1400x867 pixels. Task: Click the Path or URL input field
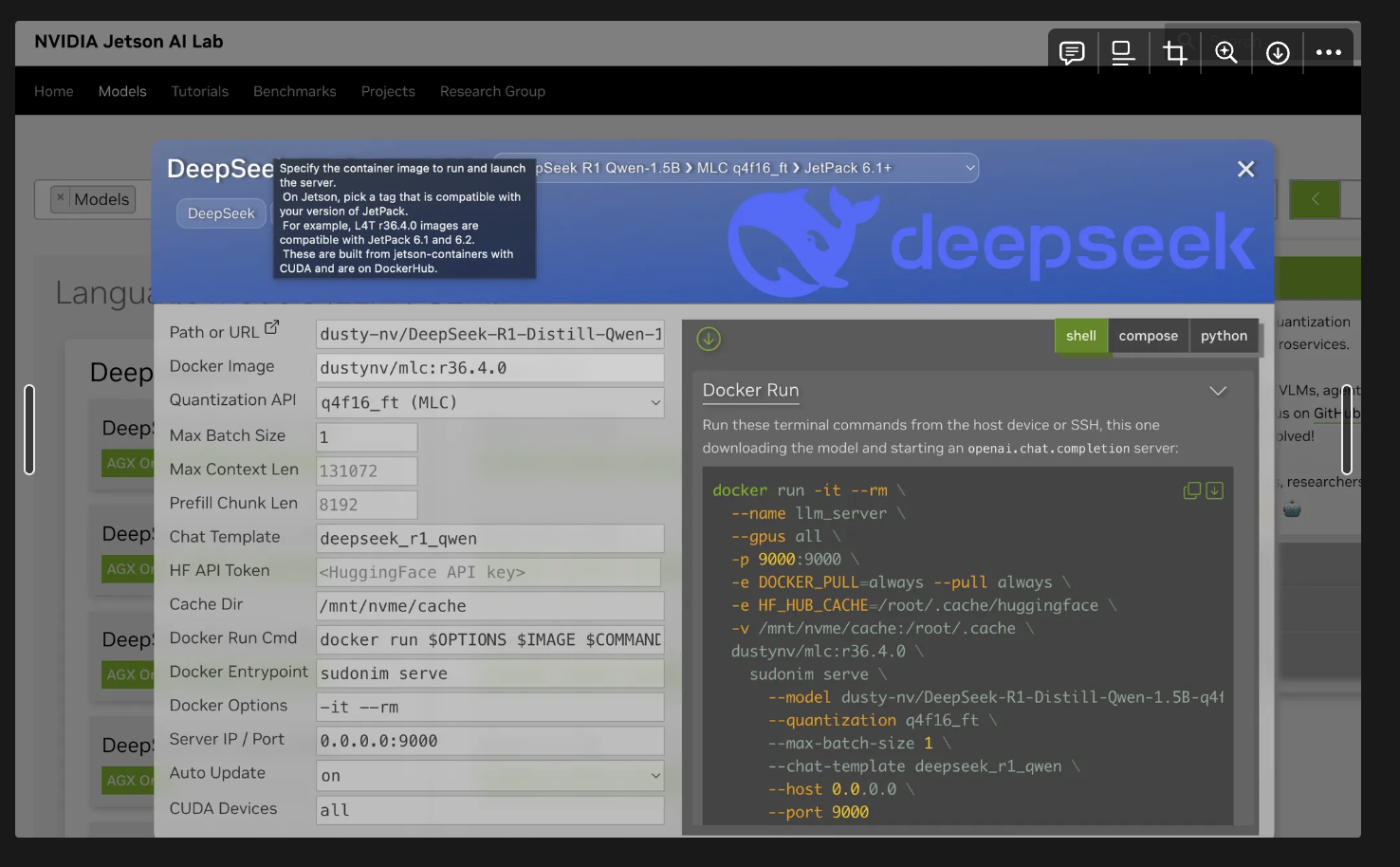pos(489,334)
